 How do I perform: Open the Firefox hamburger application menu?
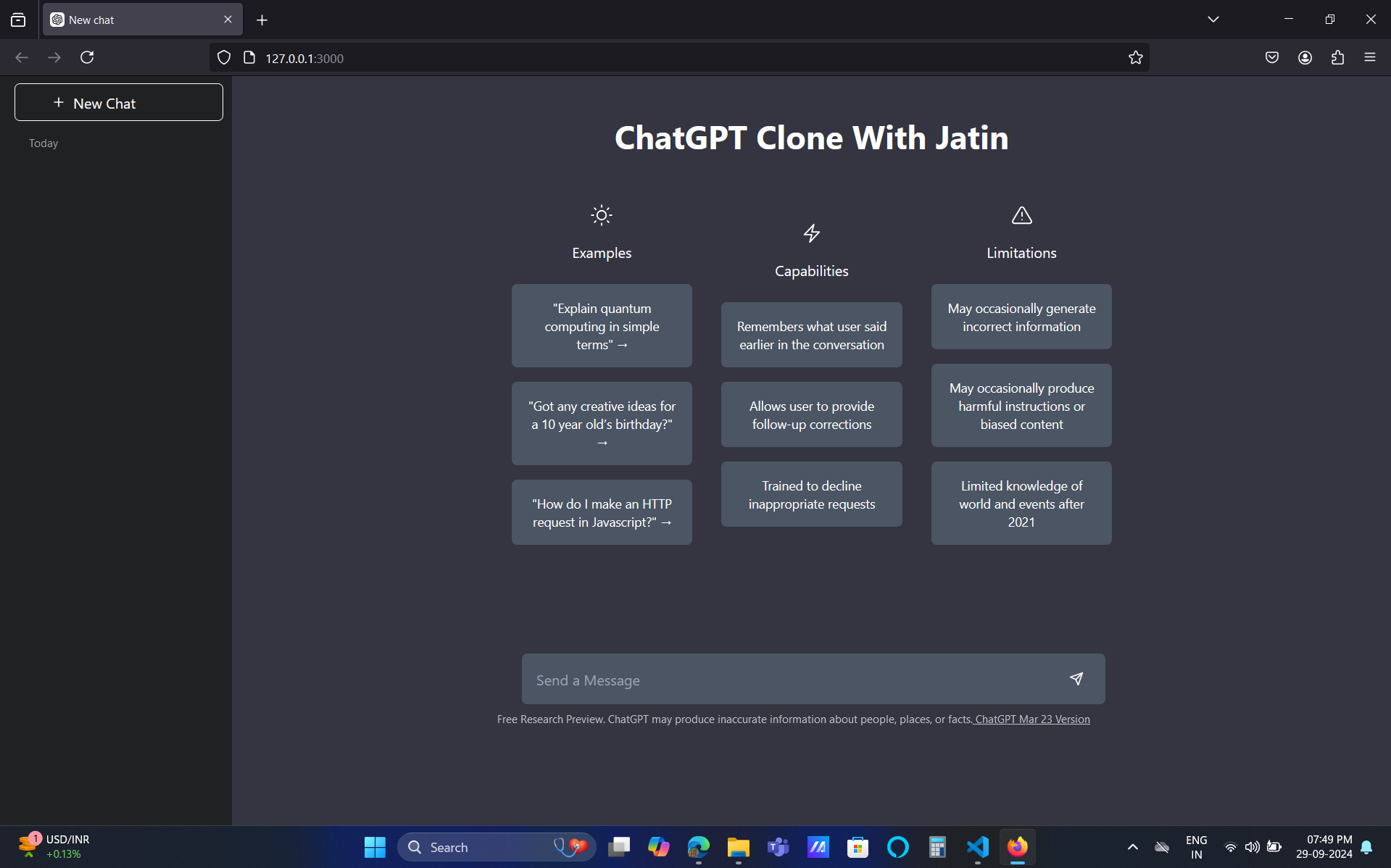[x=1369, y=58]
